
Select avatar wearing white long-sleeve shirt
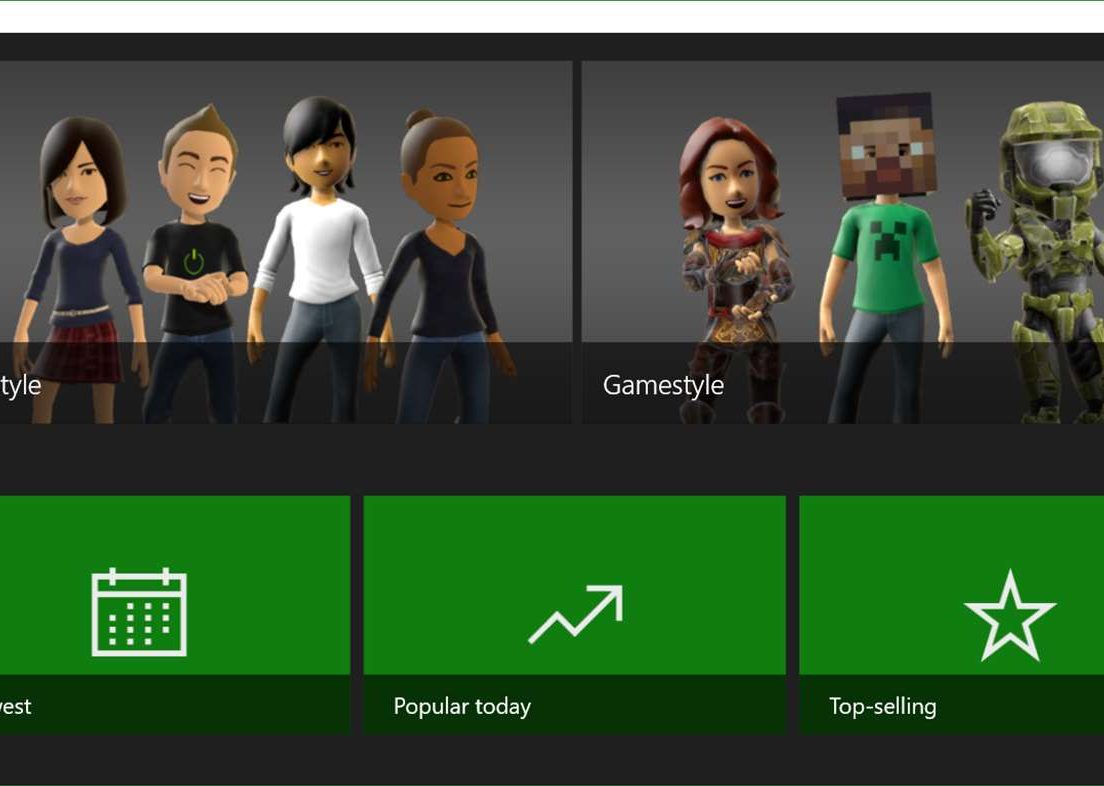(x=318, y=250)
